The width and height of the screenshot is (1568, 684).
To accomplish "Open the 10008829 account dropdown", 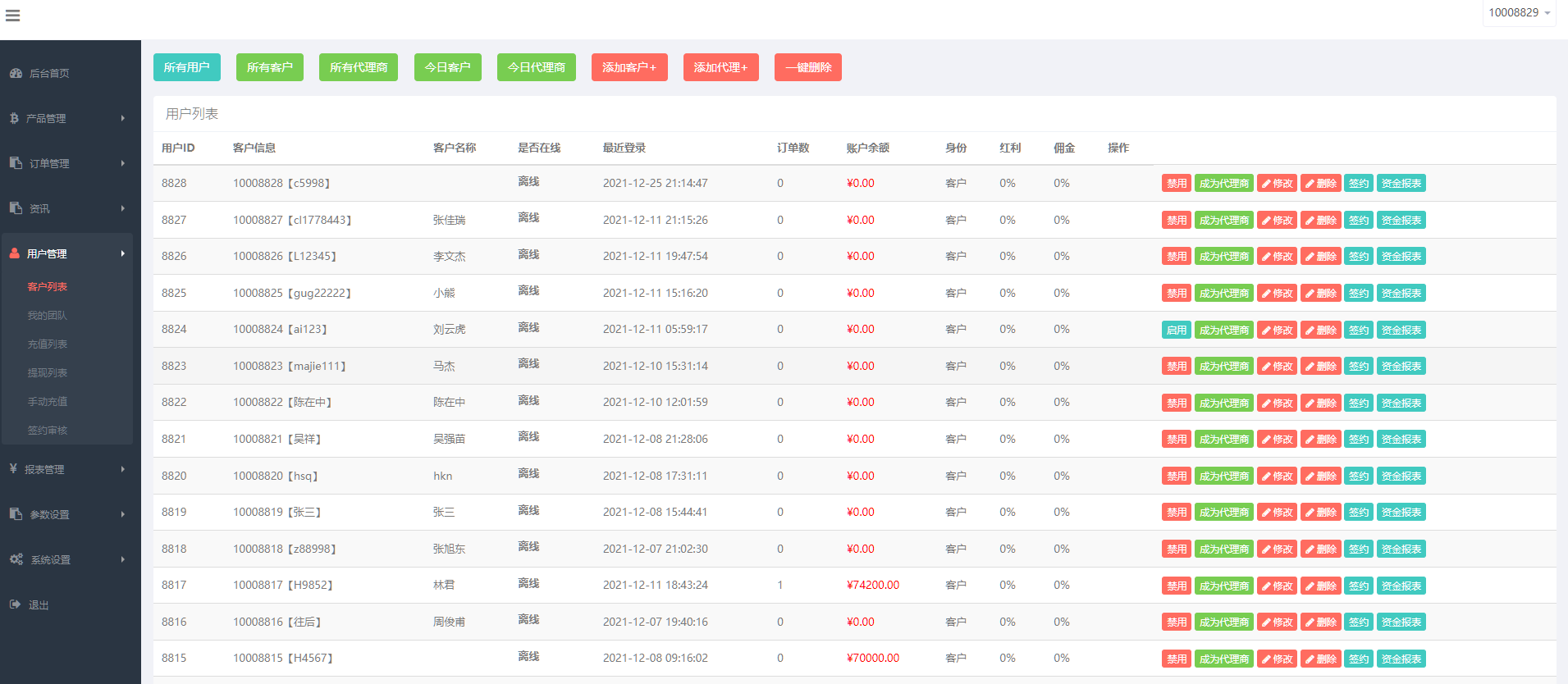I will 1519,13.
